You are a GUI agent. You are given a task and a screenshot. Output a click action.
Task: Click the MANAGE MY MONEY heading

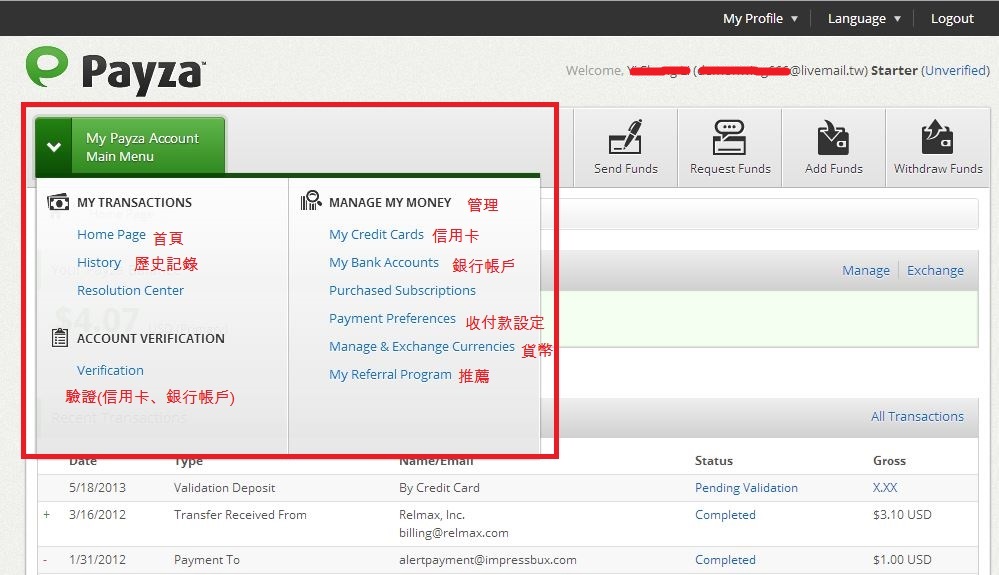pyautogui.click(x=390, y=202)
